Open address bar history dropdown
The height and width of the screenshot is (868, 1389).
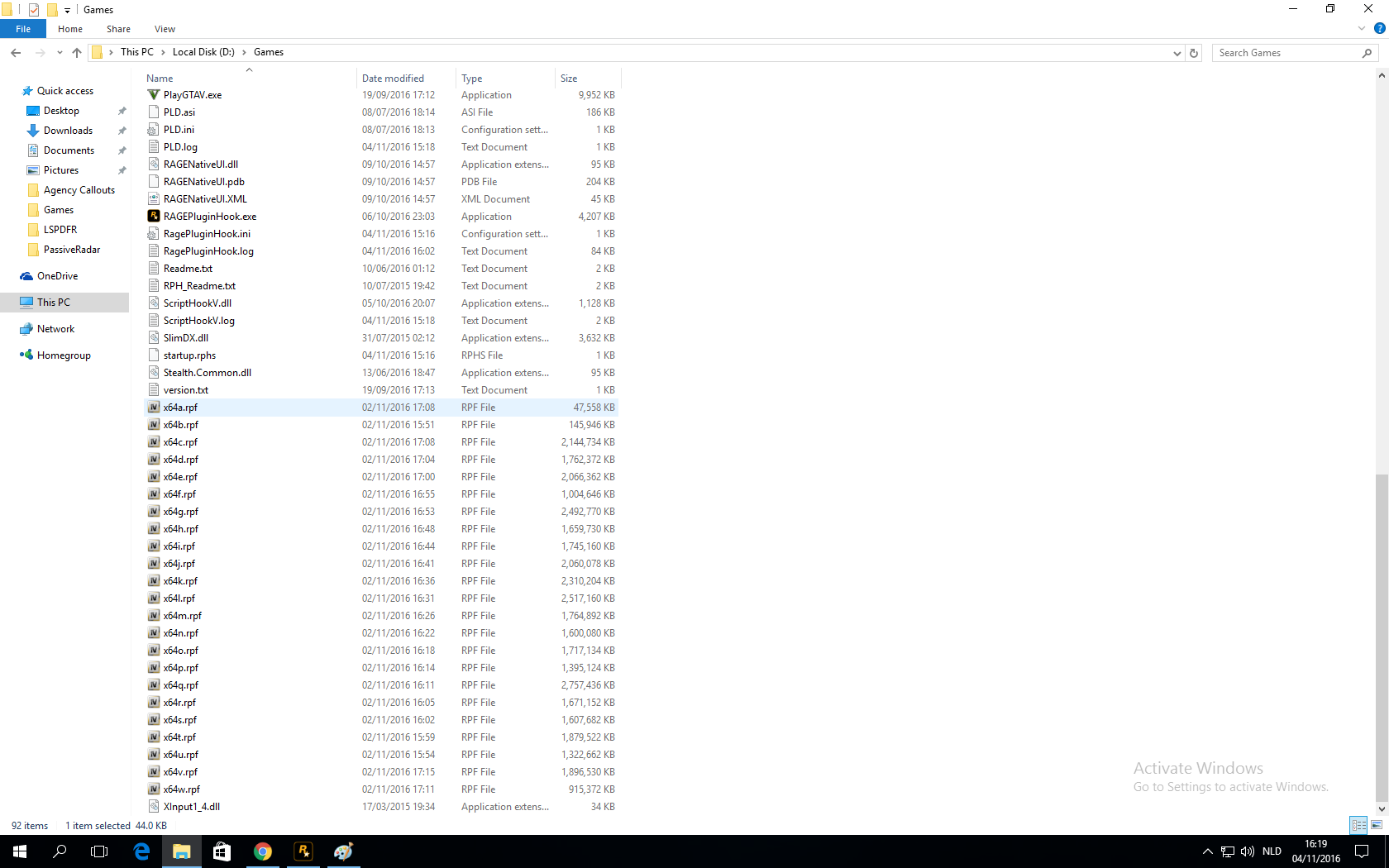click(1177, 53)
